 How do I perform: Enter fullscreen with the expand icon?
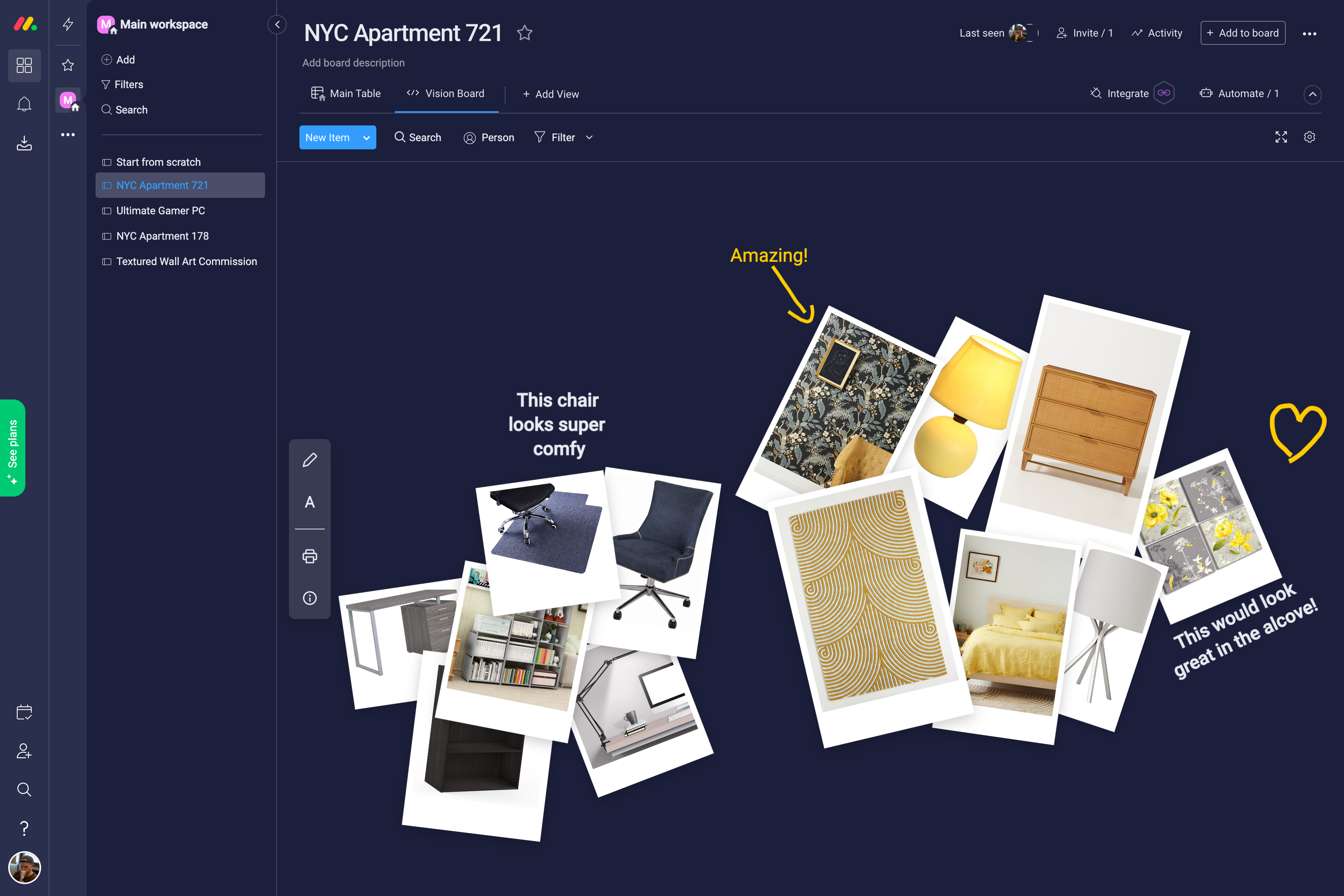[1281, 137]
